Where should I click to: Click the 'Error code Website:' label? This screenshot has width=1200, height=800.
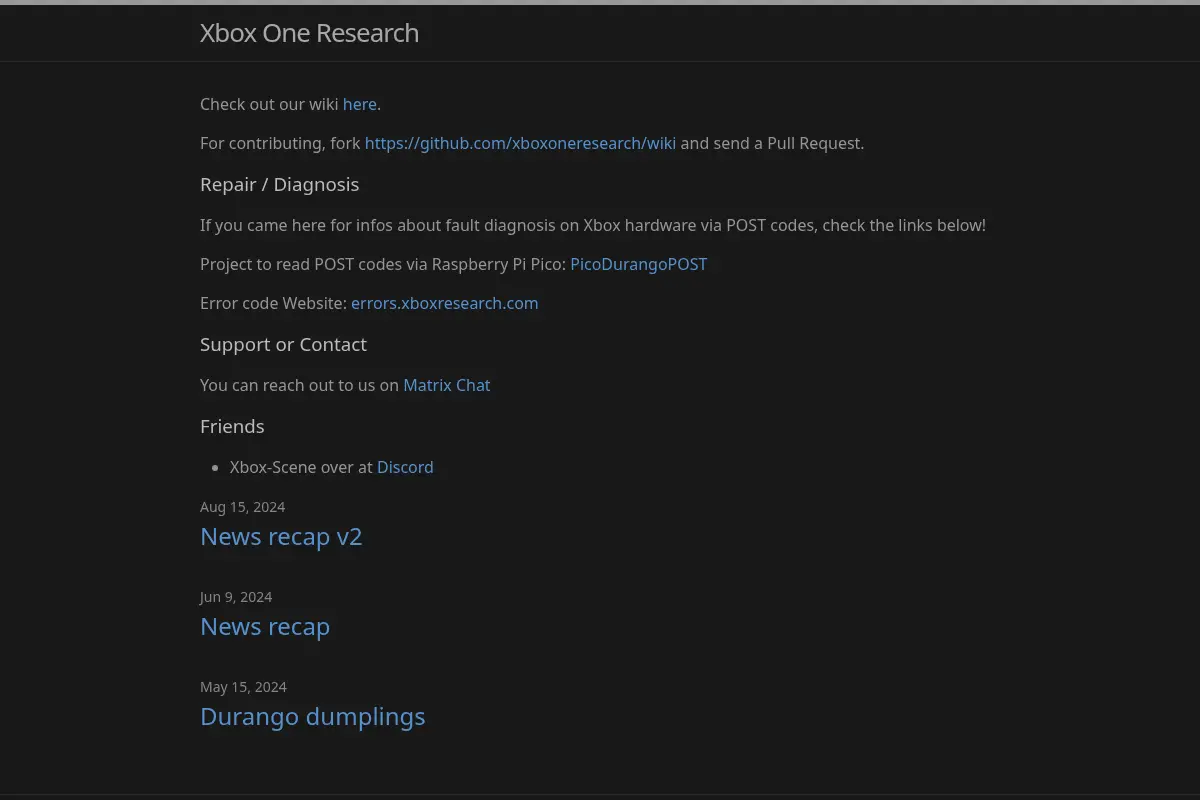(273, 303)
